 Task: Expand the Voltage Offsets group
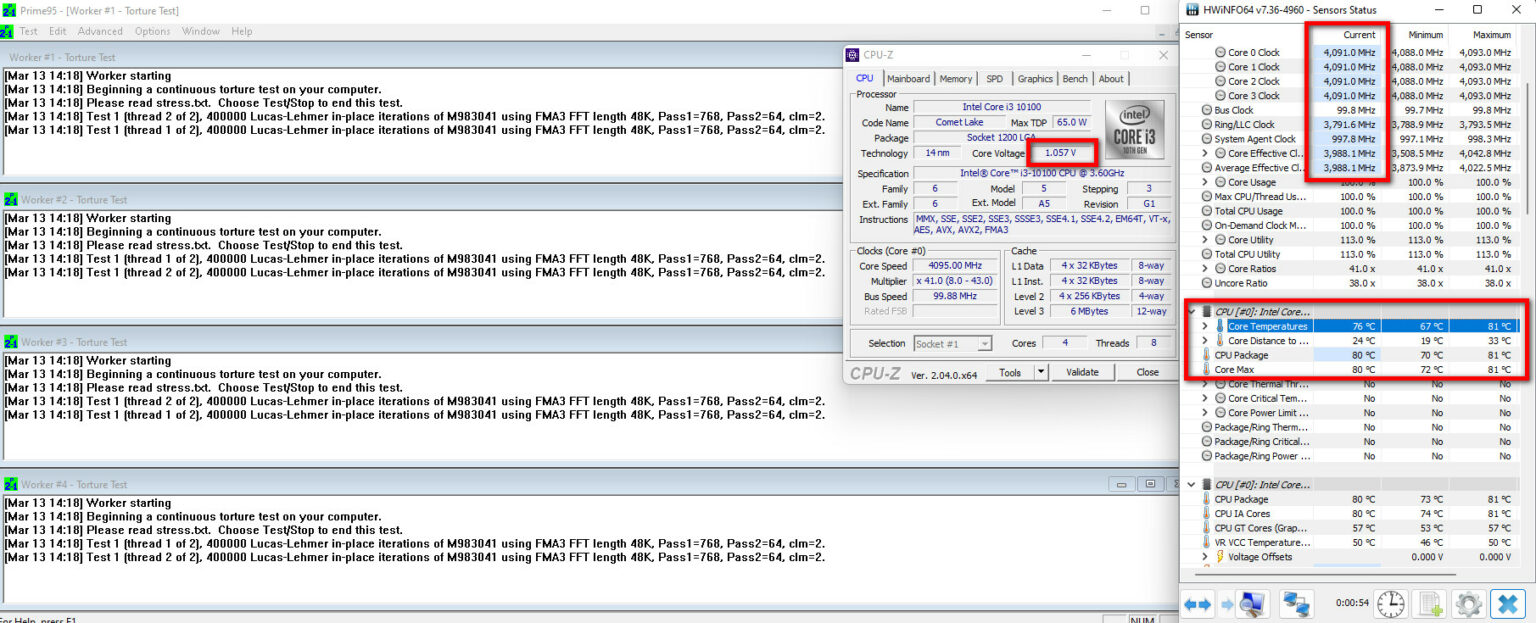(1205, 557)
